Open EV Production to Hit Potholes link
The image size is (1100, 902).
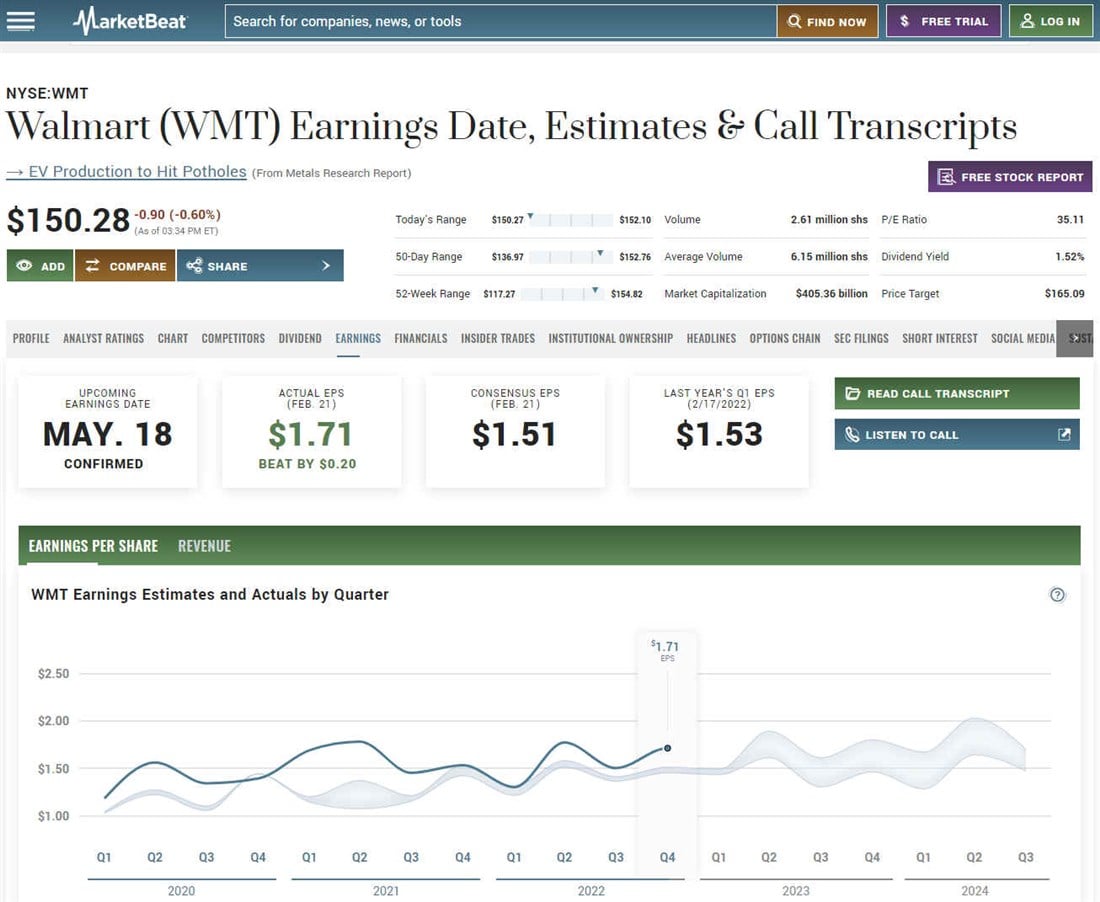click(126, 172)
